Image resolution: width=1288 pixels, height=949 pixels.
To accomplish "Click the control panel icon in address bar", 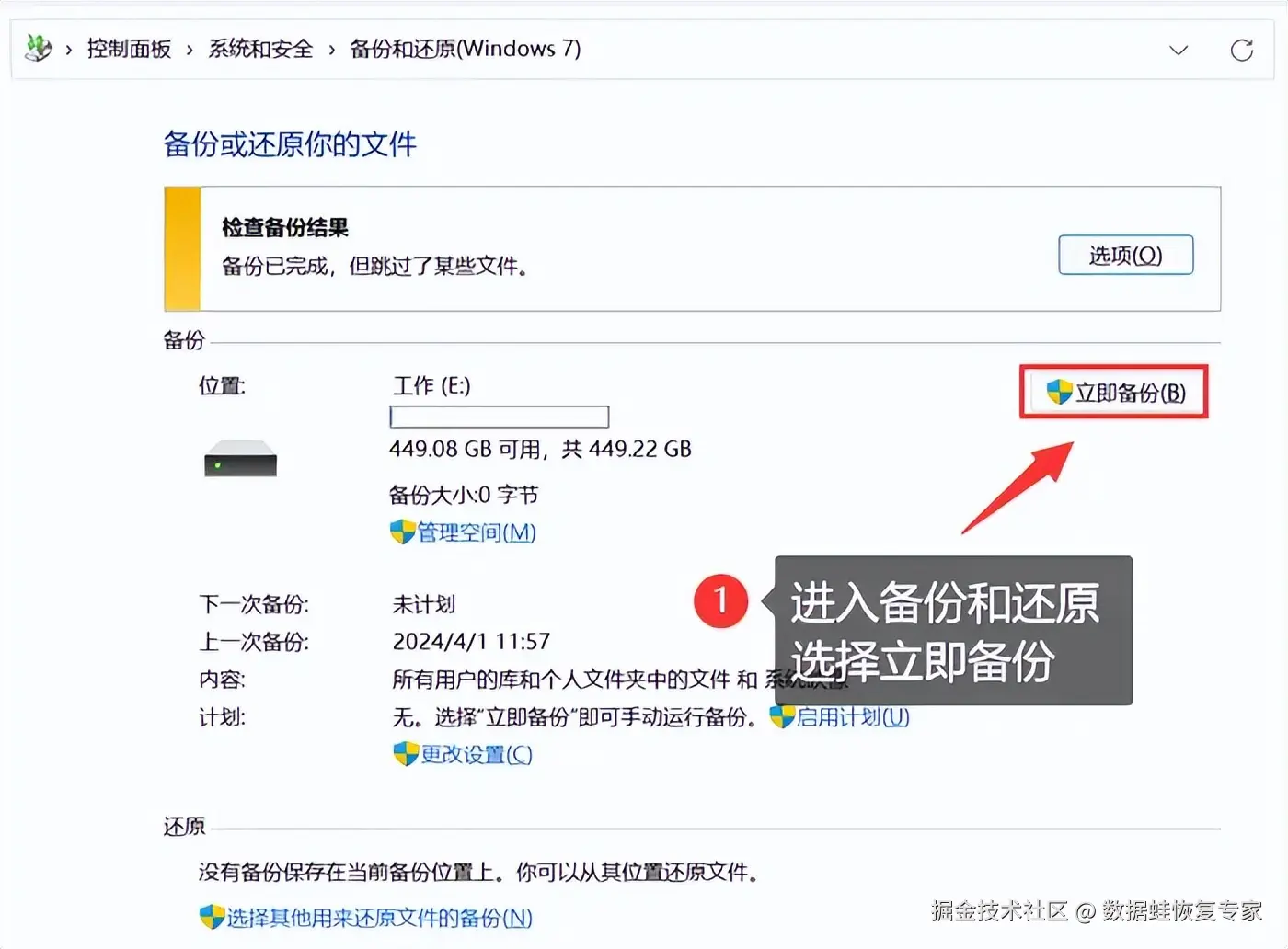I will coord(38,48).
